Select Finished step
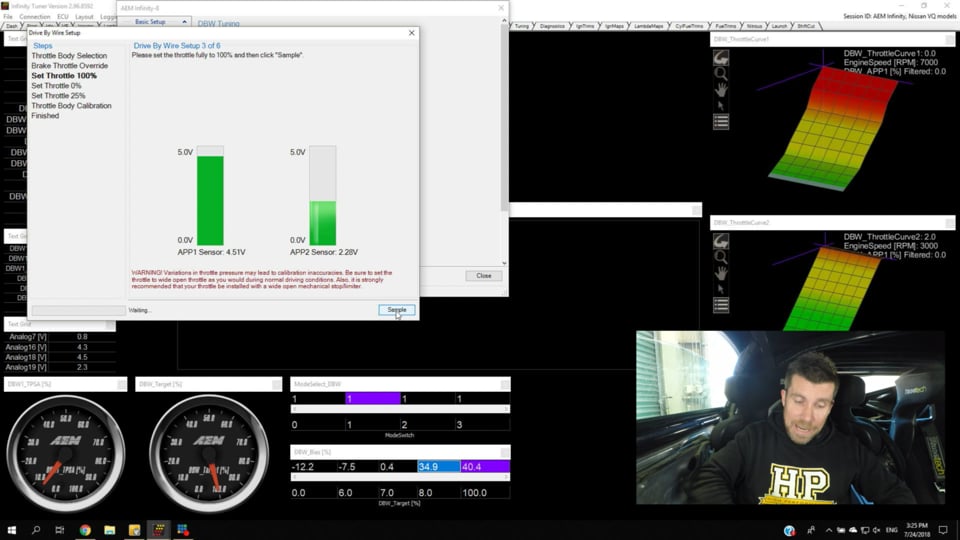 [x=45, y=116]
